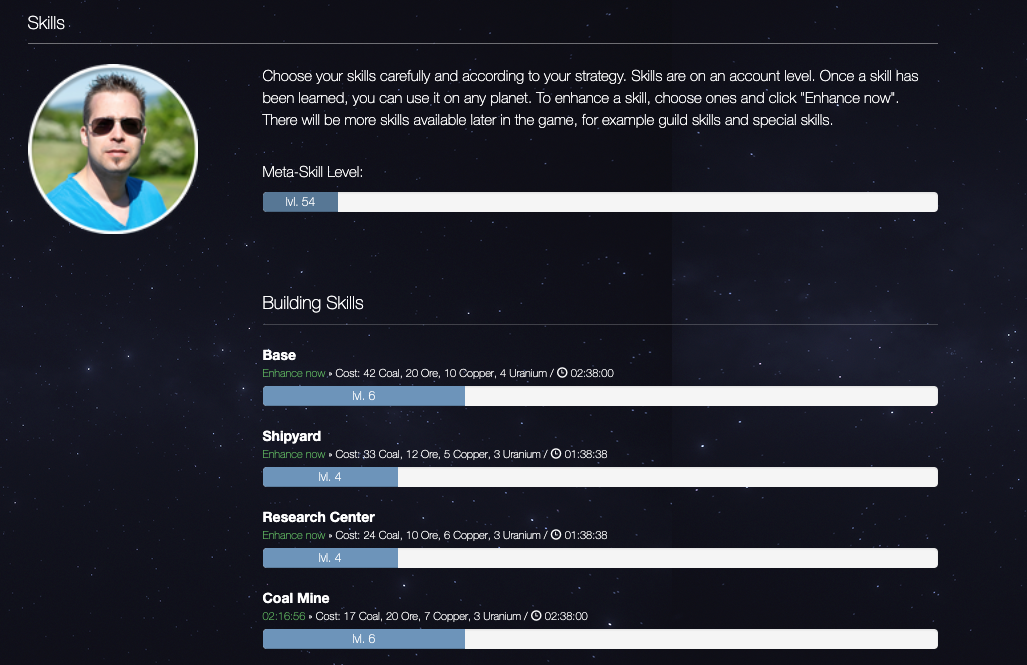Click the clock icon in the Coal Mine row
The image size is (1027, 665).
(537, 616)
